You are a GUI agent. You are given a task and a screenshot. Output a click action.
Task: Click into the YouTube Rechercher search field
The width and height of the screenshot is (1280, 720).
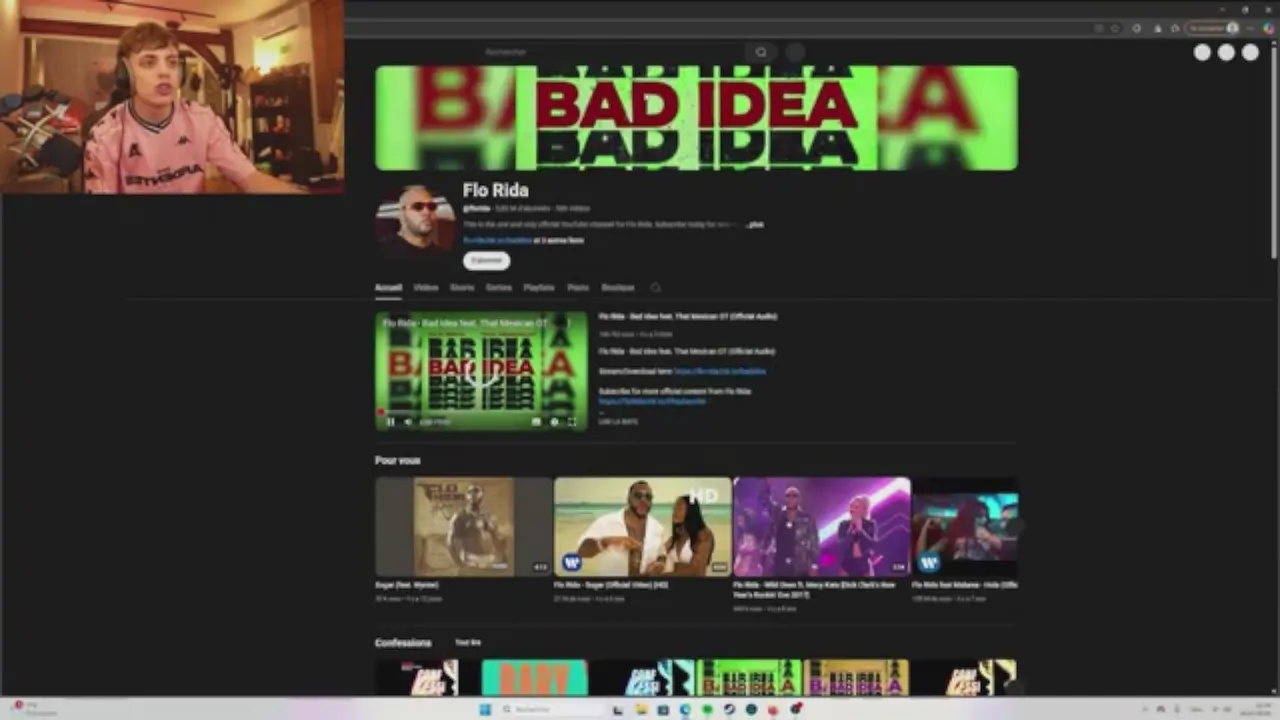click(x=612, y=52)
